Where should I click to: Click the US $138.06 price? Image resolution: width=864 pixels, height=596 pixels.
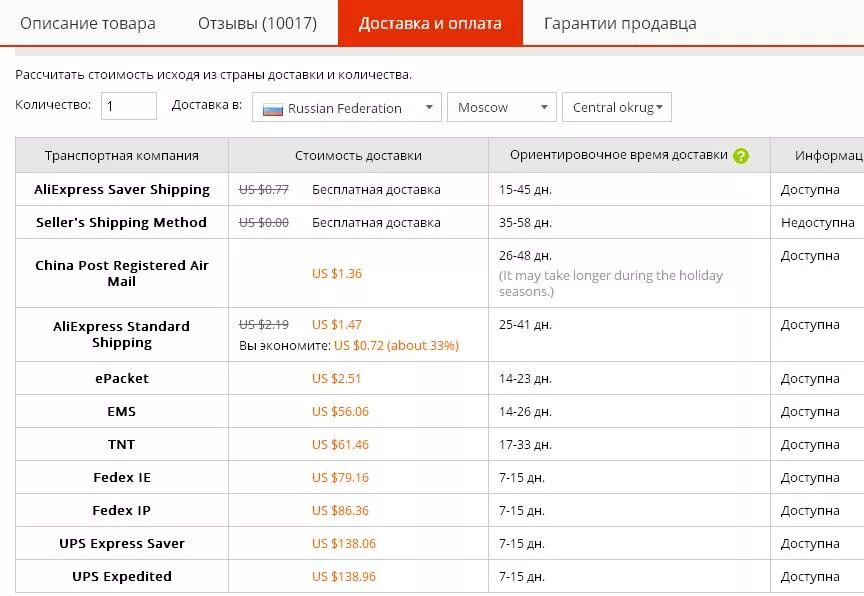point(344,544)
